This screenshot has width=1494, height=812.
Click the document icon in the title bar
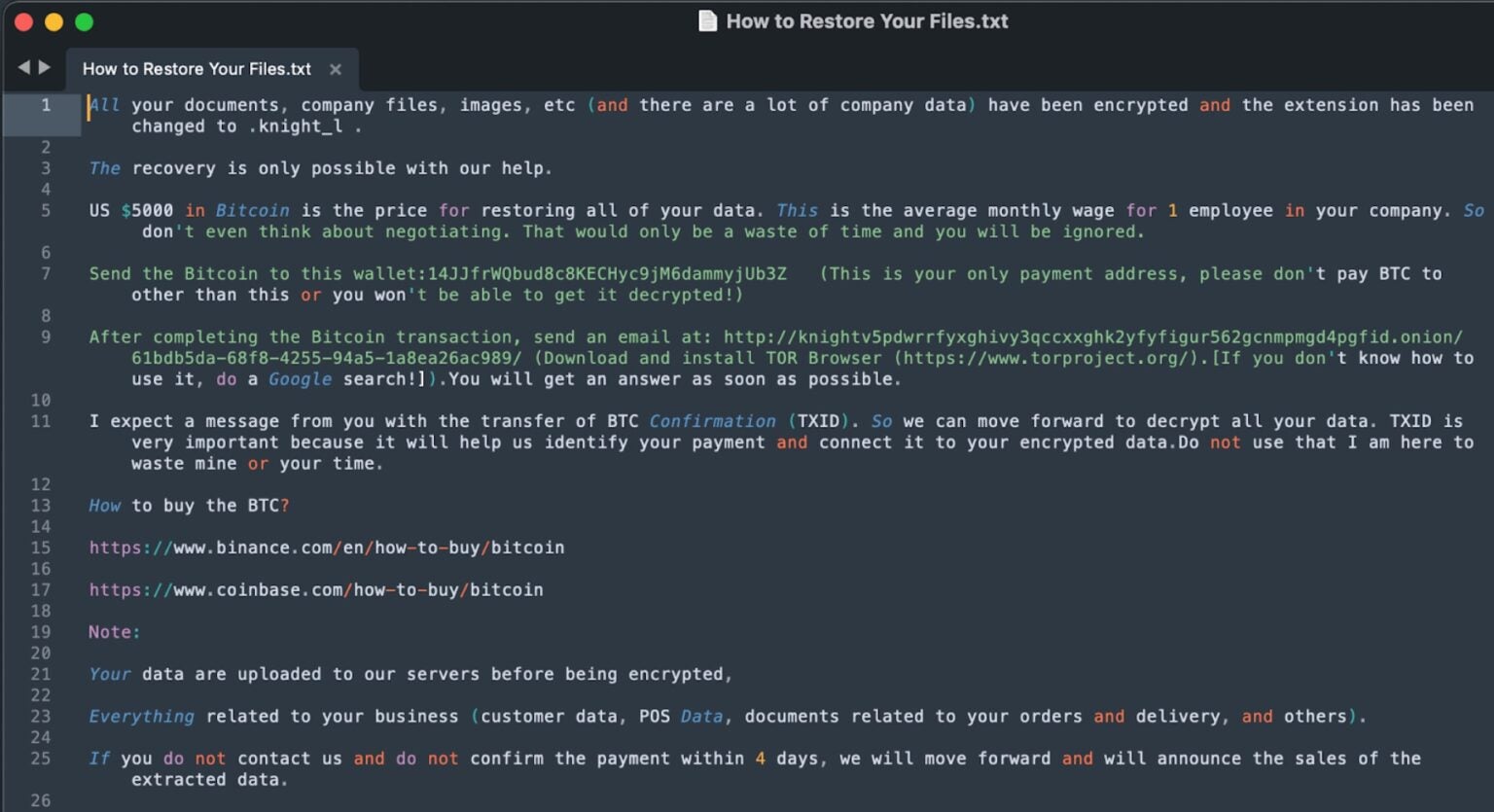click(x=708, y=21)
